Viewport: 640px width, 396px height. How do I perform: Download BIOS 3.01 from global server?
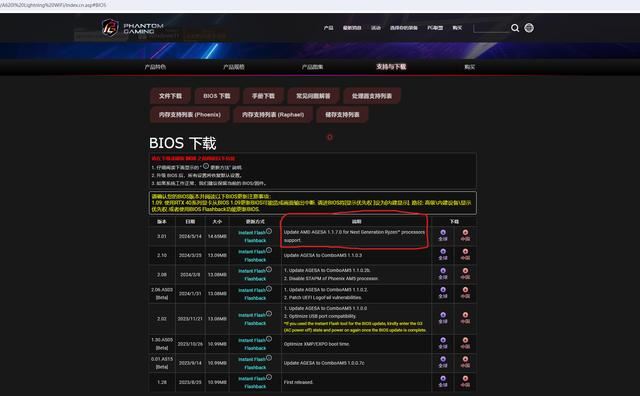[x=443, y=236]
